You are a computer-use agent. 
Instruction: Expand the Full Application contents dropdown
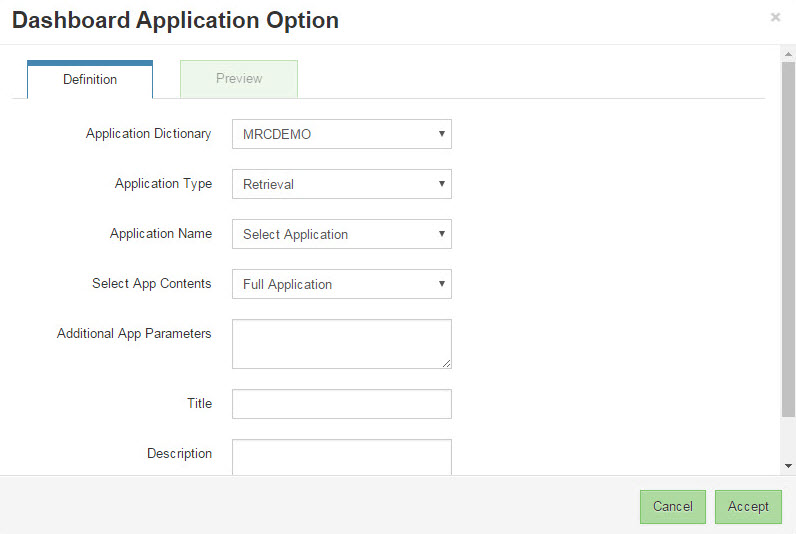pyautogui.click(x=342, y=284)
